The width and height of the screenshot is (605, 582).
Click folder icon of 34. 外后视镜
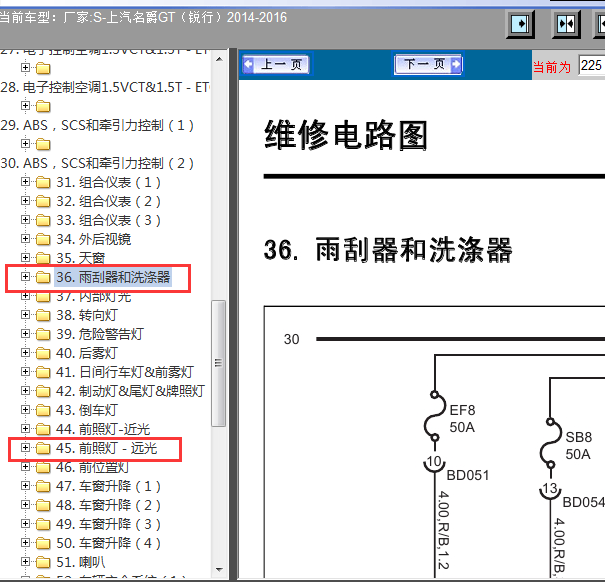pyautogui.click(x=43, y=239)
